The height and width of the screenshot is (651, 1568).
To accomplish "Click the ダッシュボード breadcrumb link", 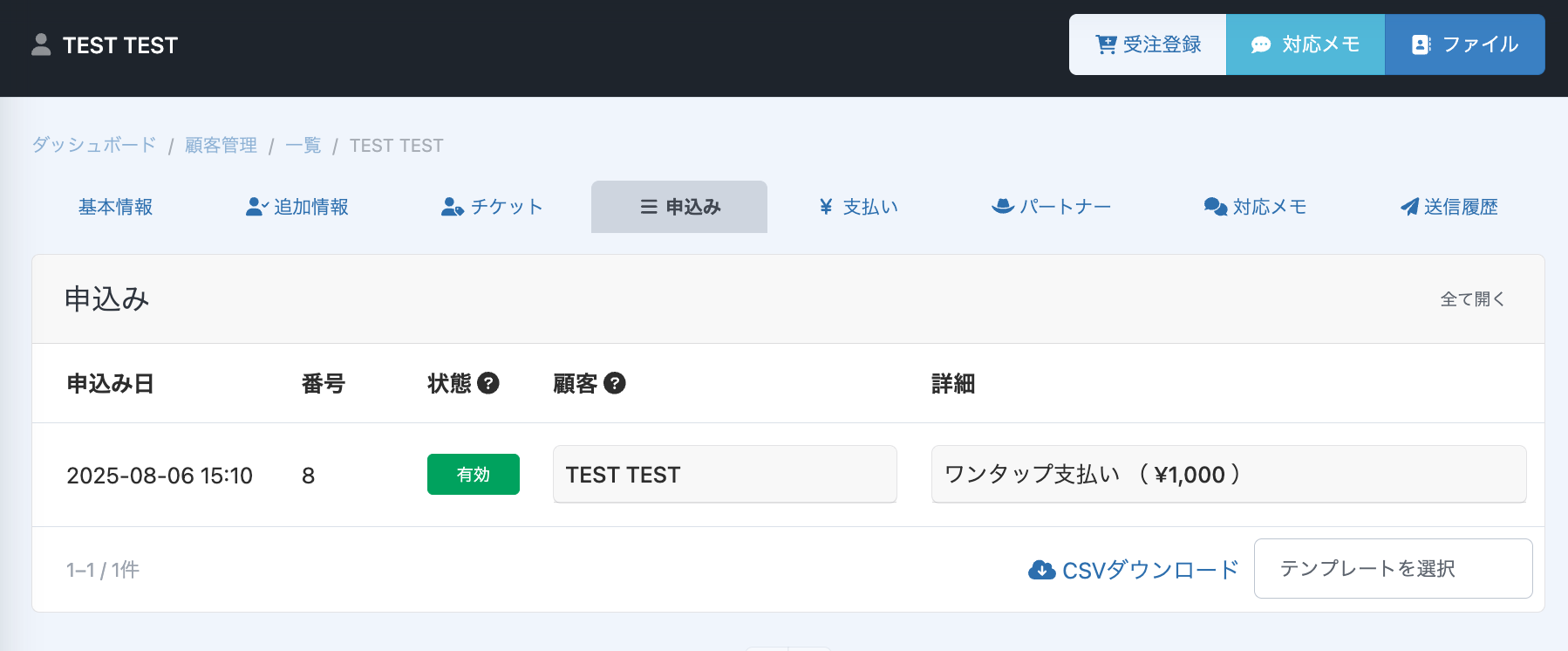I will 94,145.
